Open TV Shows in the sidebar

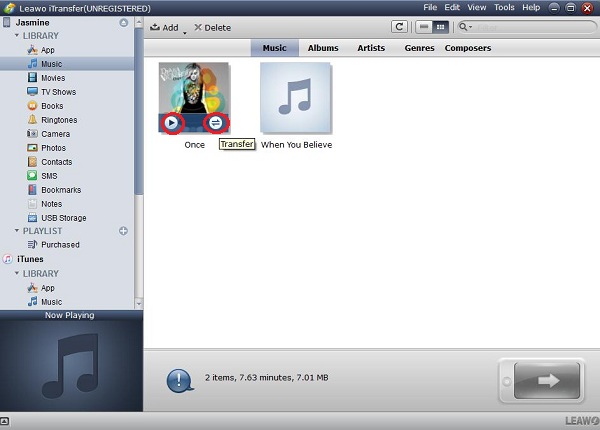pos(51,92)
